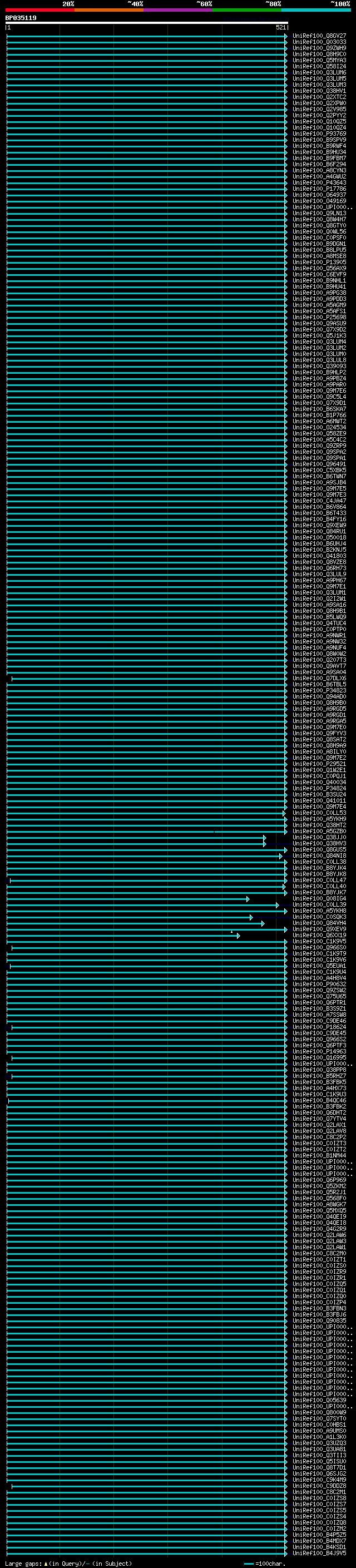
Task: Select the UniRef100_P43643 entry
Action: pos(319,182)
